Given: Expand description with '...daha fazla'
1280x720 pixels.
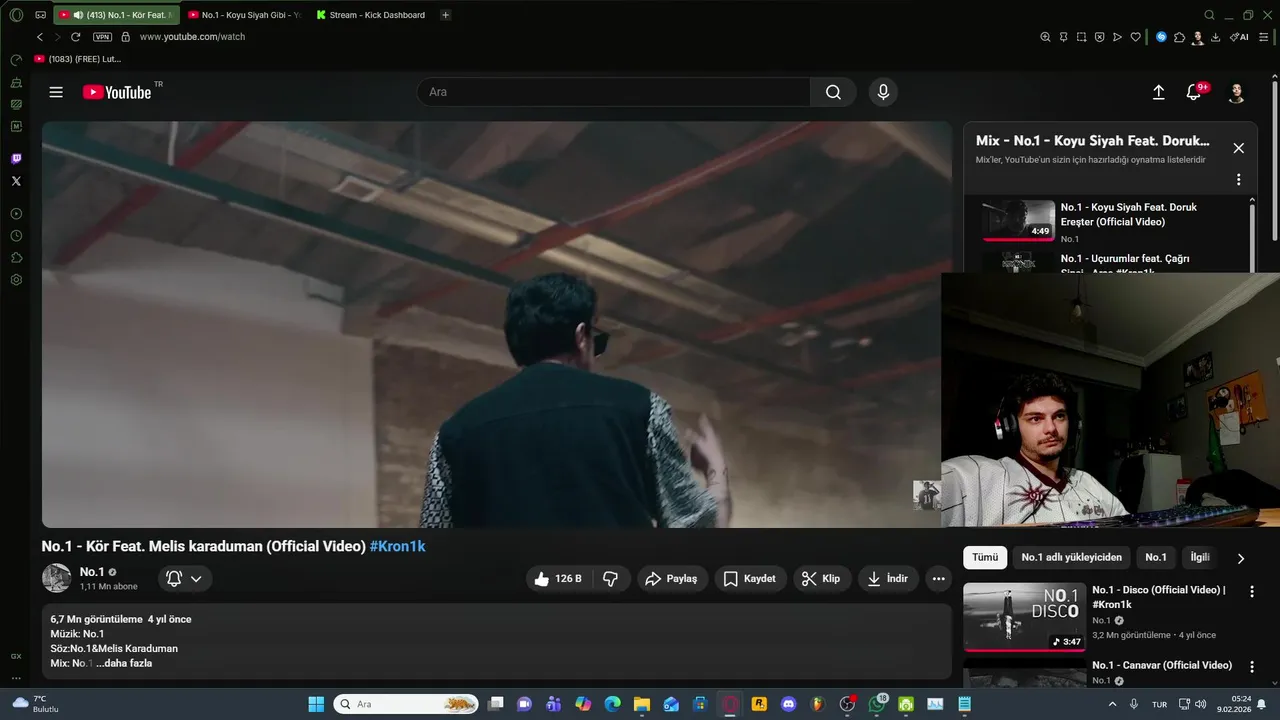Looking at the screenshot, I should point(124,663).
